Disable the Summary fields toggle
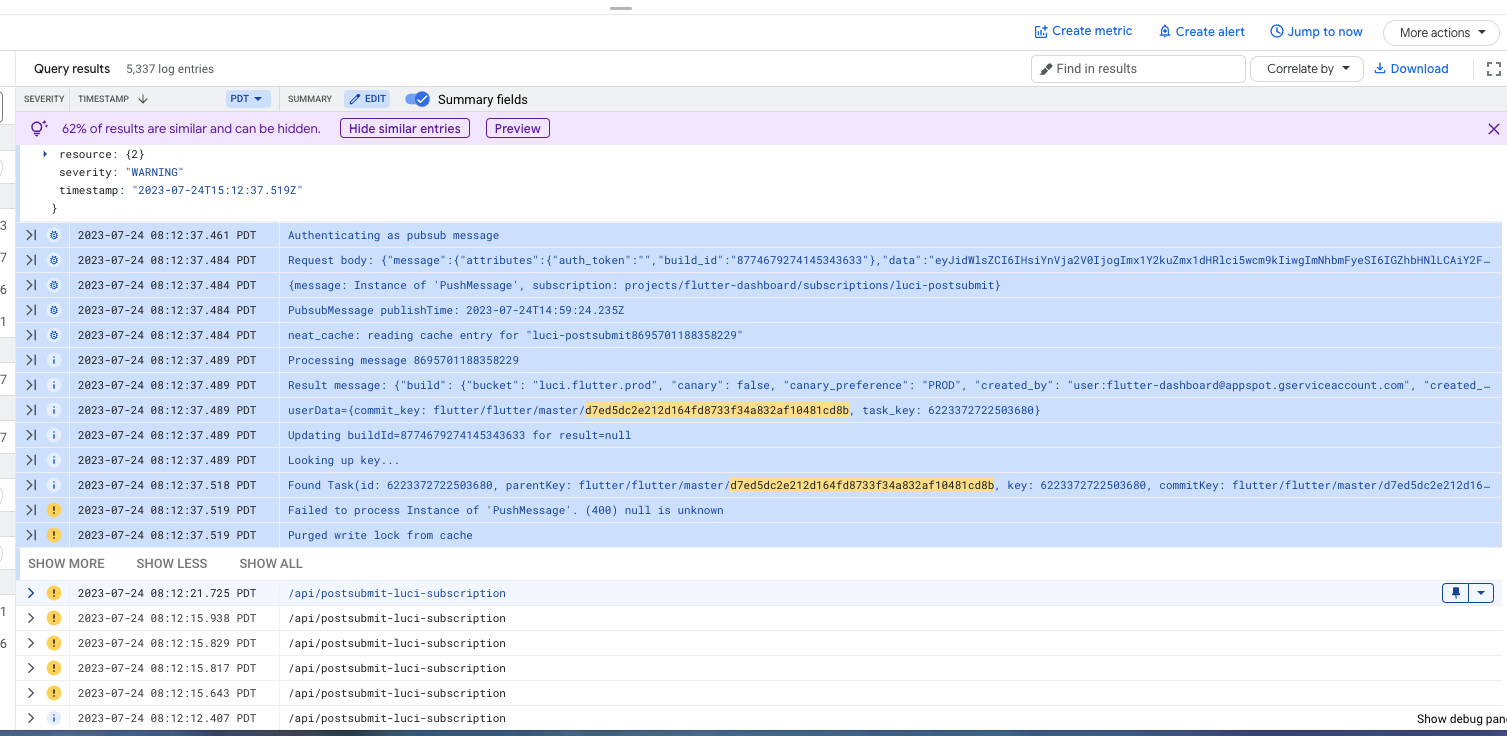The image size is (1507, 736). (x=418, y=98)
